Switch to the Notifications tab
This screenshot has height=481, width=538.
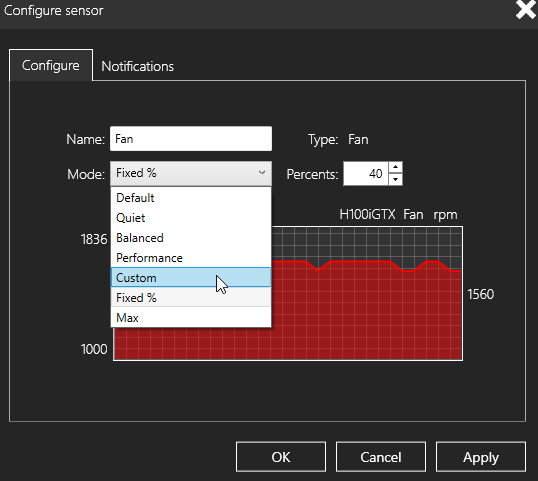point(137,66)
